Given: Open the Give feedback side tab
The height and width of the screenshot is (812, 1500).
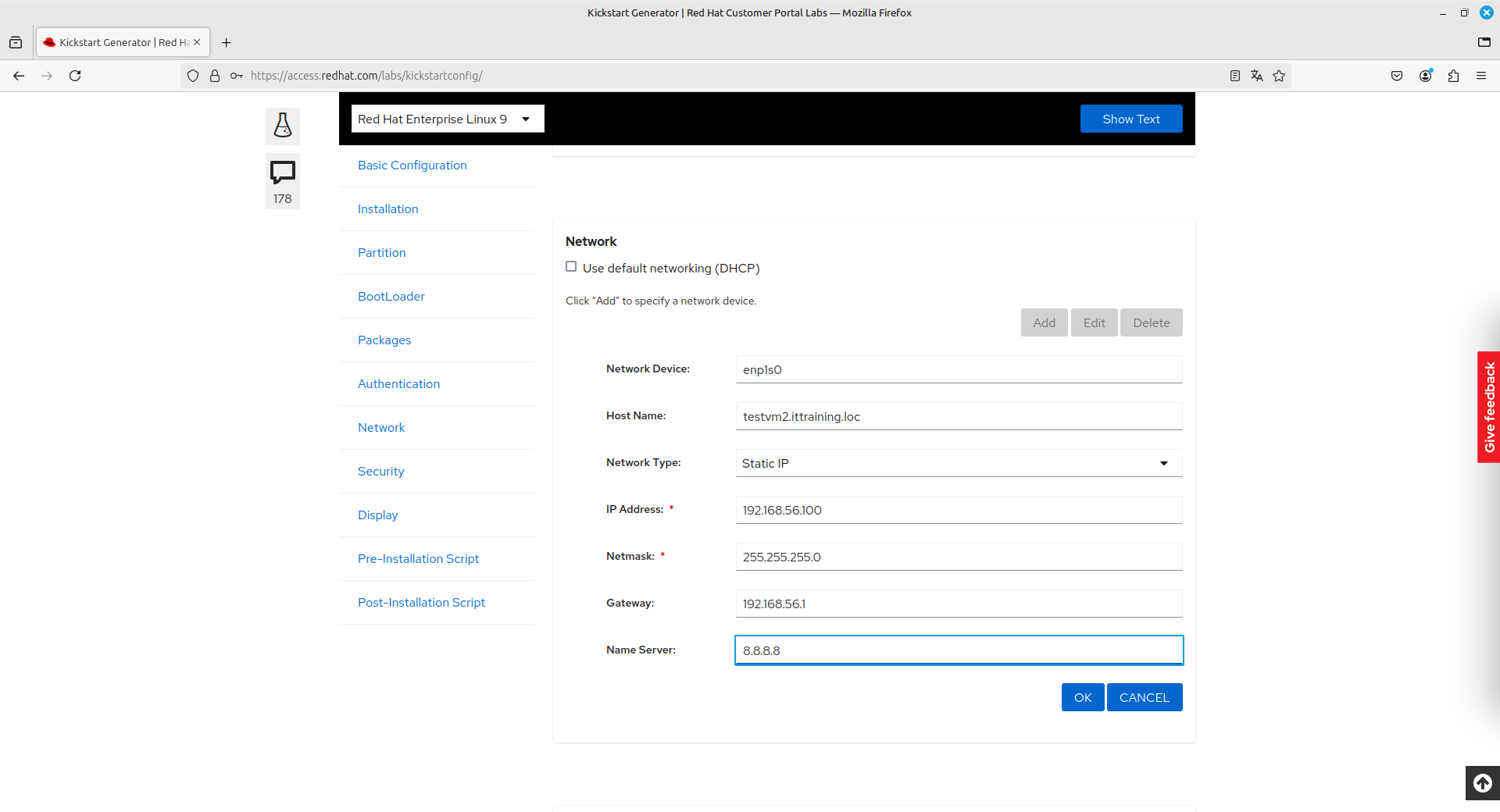Looking at the screenshot, I should [x=1489, y=407].
